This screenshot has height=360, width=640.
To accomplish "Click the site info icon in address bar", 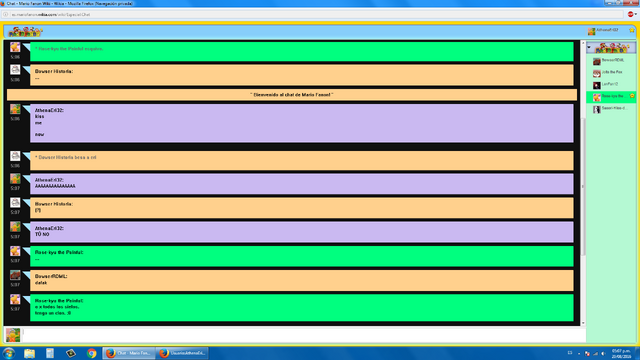I will pos(5,14).
